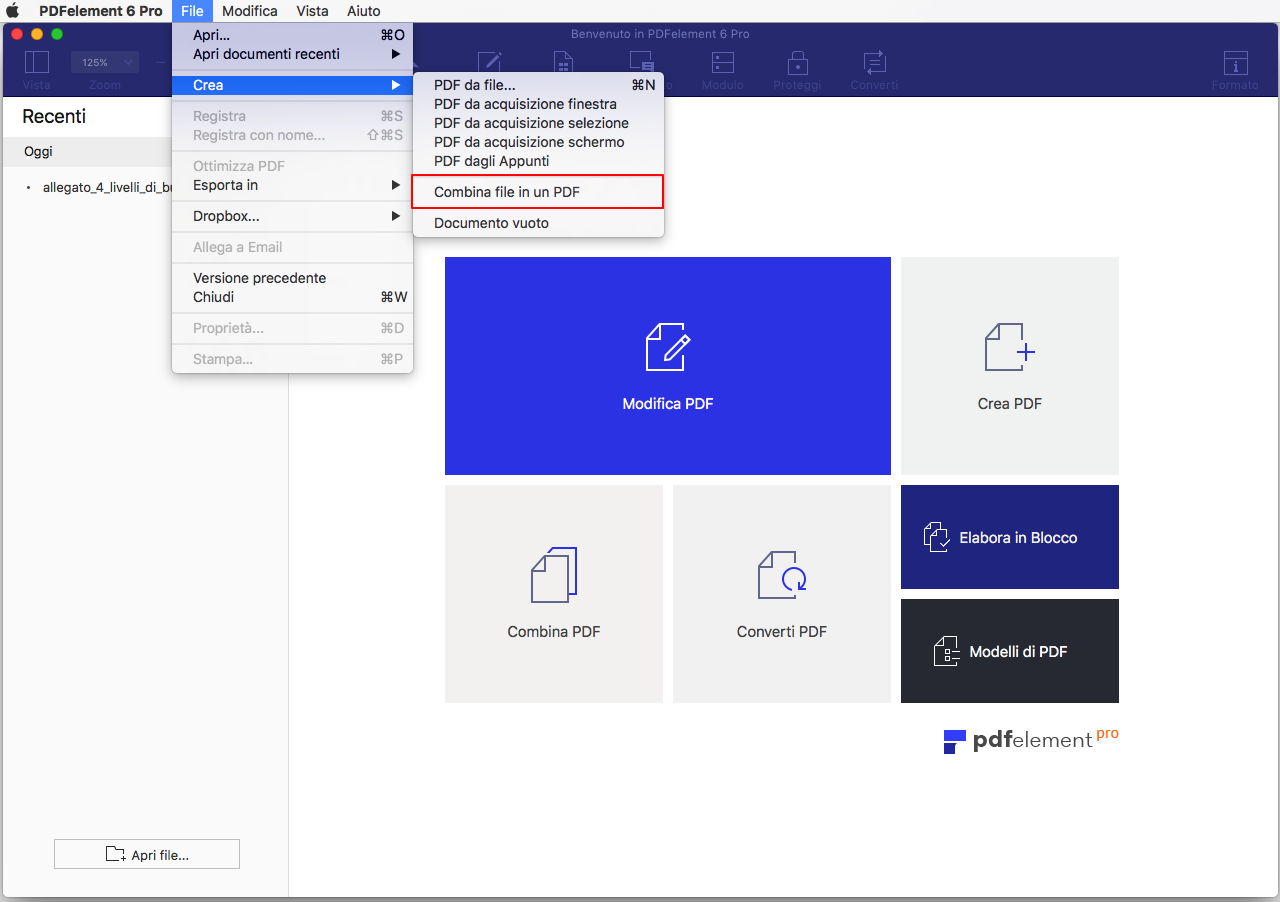The height and width of the screenshot is (902, 1280).
Task: Click the Apri file... button
Action: coord(147,854)
